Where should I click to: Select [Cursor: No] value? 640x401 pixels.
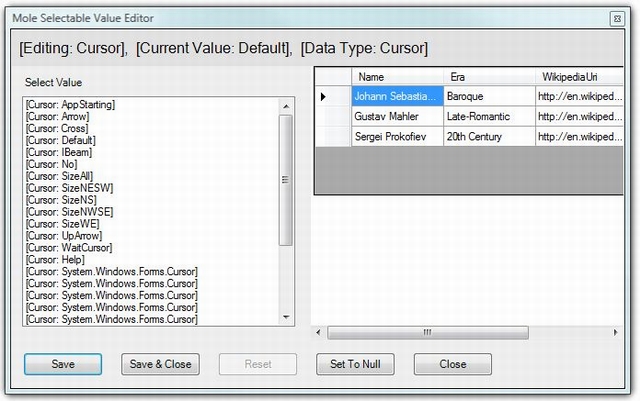click(51, 164)
